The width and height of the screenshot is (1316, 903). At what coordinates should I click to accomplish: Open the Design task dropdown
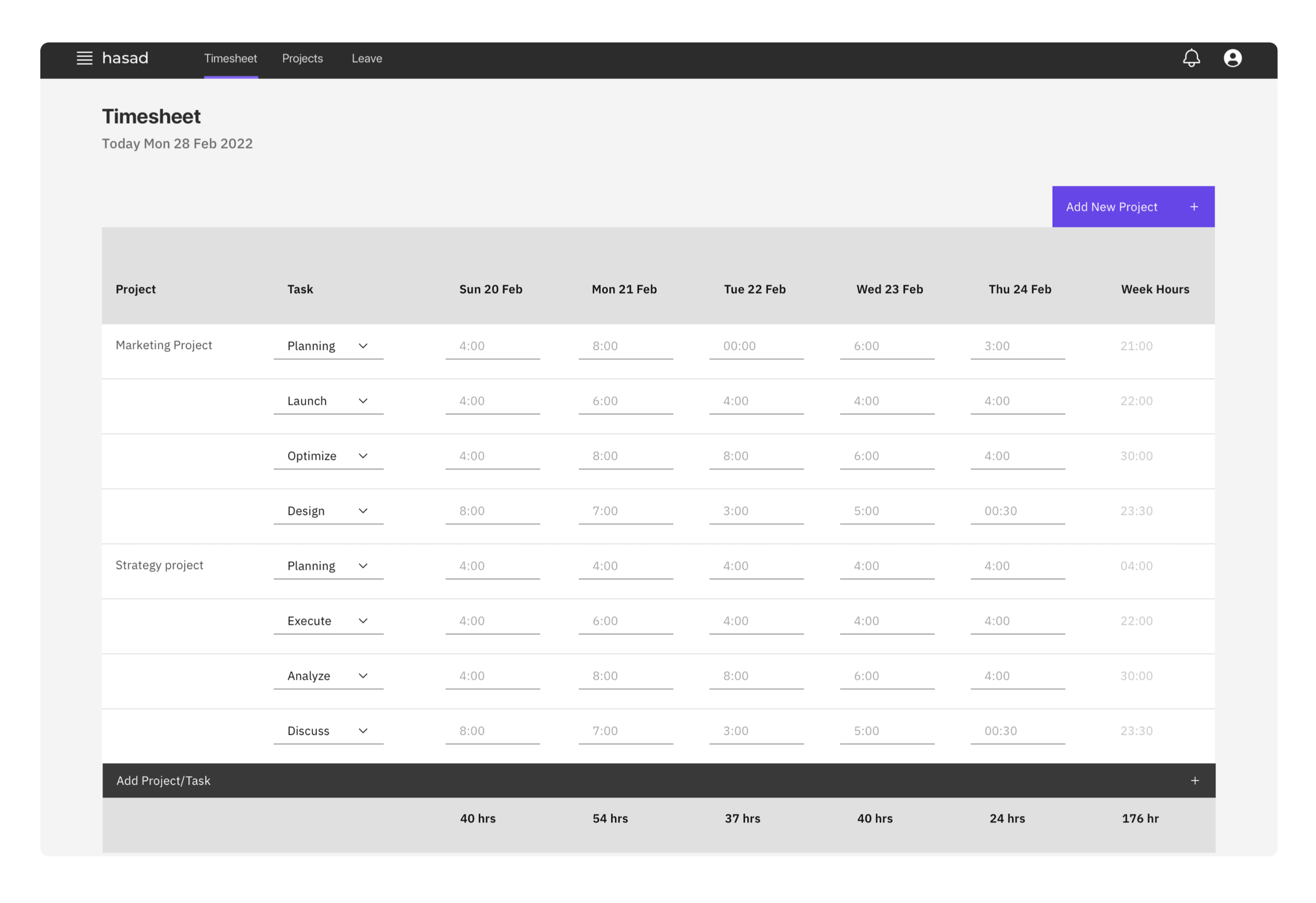click(363, 511)
